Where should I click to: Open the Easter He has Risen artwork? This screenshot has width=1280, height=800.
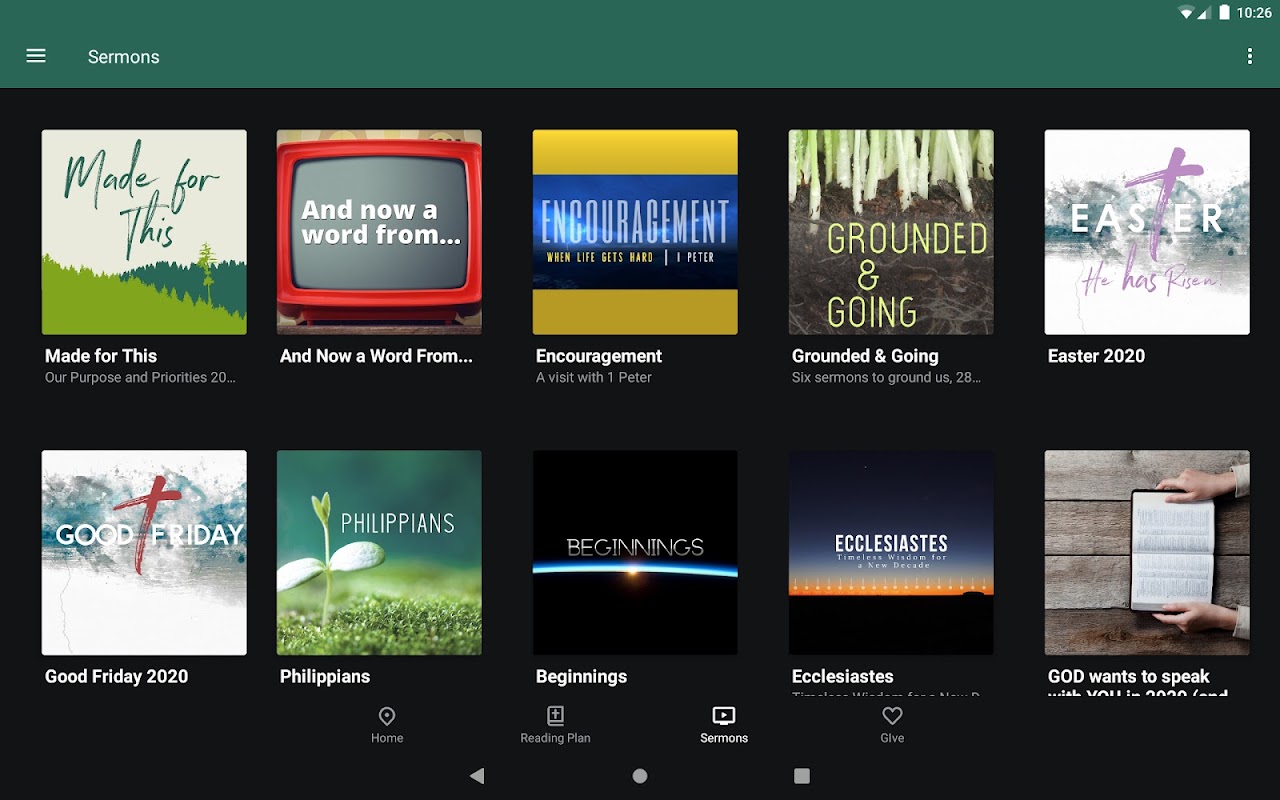(1147, 232)
